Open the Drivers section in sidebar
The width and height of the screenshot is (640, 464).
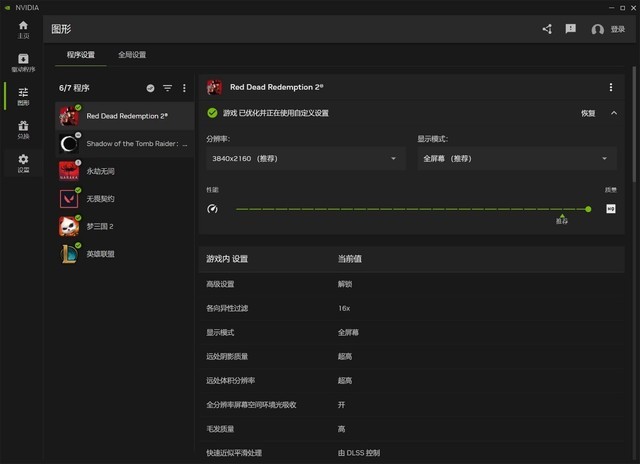click(23, 63)
